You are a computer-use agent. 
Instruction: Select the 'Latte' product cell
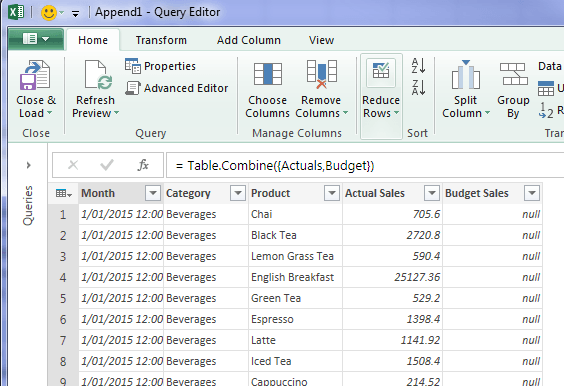[295, 340]
